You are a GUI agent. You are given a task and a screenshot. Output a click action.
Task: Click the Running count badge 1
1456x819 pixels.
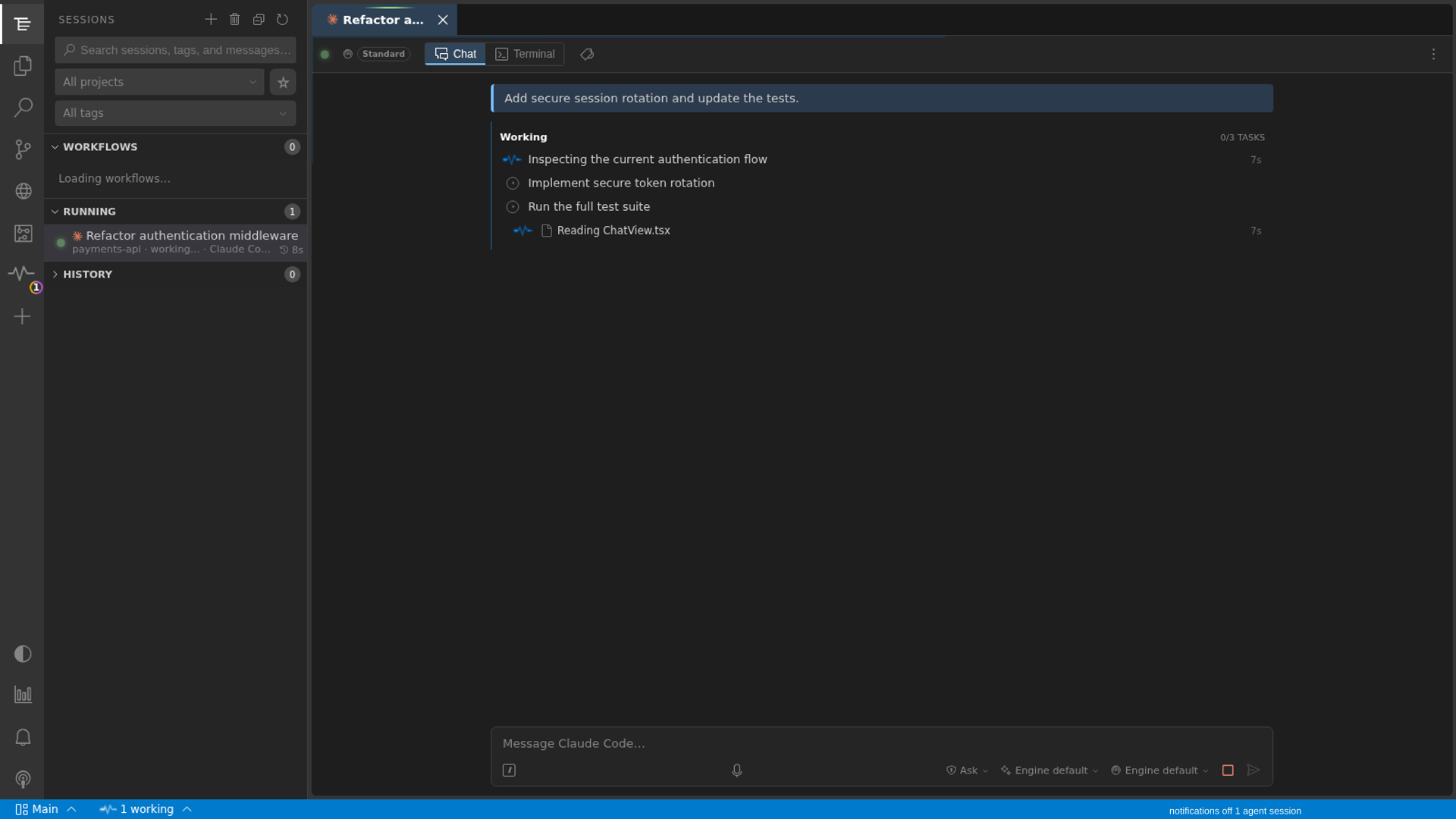tap(292, 212)
